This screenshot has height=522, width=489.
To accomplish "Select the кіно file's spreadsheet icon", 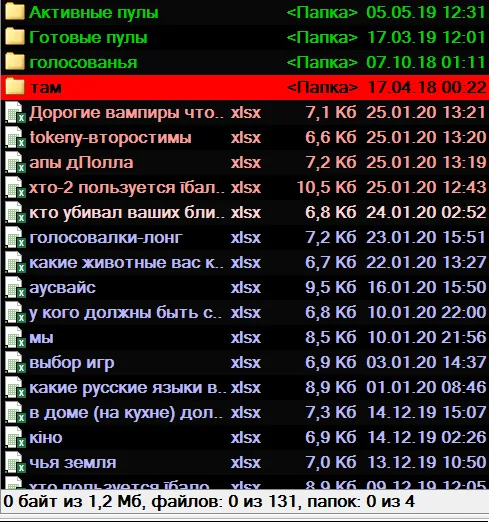I will click(x=16, y=437).
